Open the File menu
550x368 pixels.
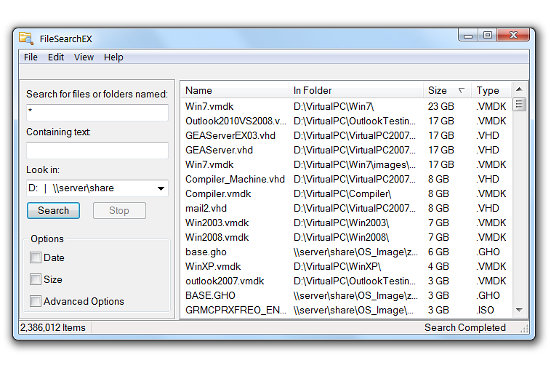point(31,57)
